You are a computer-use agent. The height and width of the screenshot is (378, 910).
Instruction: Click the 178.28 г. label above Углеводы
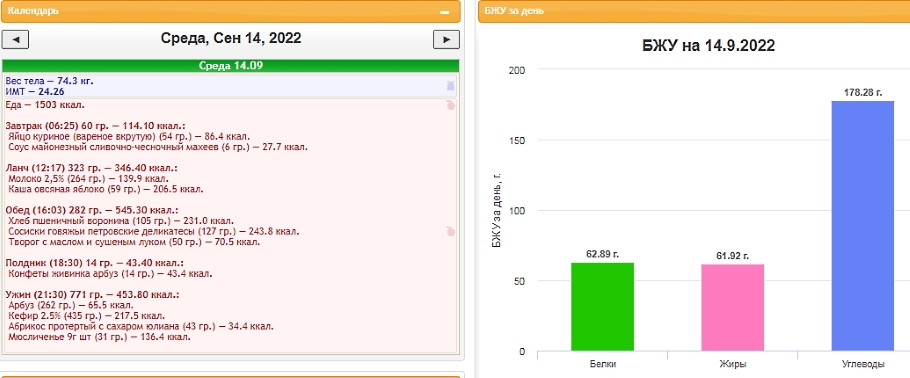tap(863, 92)
